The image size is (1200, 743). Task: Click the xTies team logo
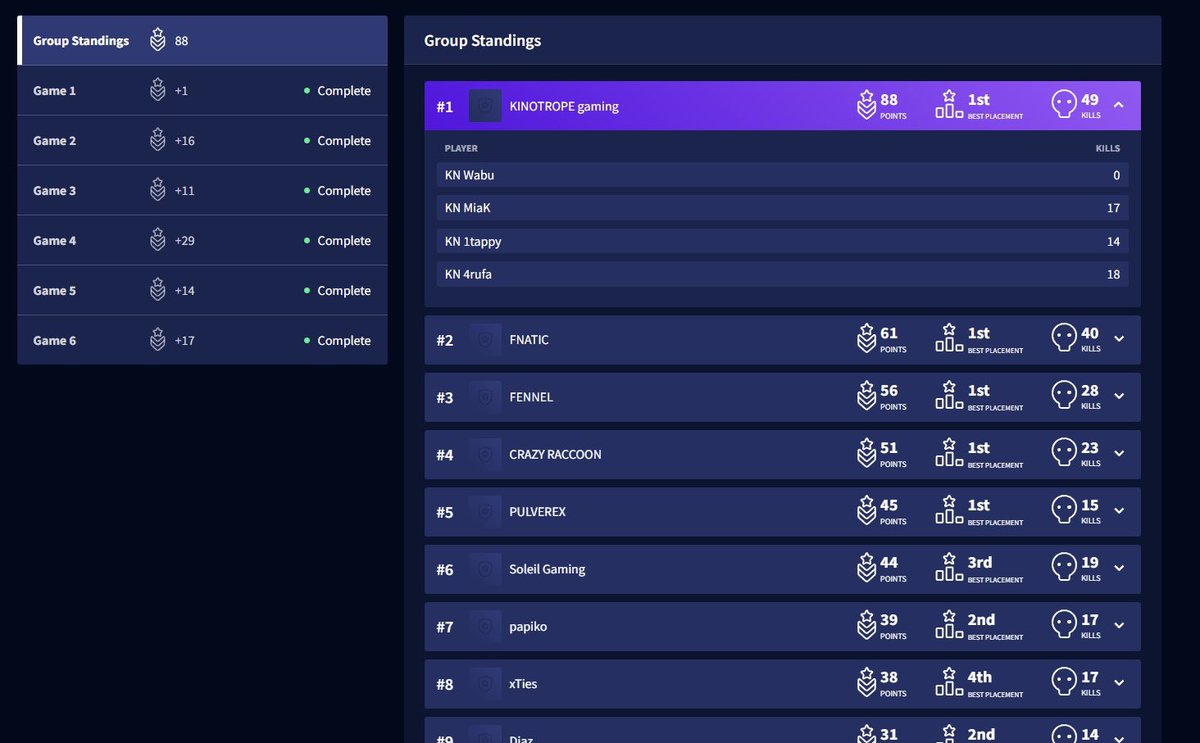[x=485, y=684]
